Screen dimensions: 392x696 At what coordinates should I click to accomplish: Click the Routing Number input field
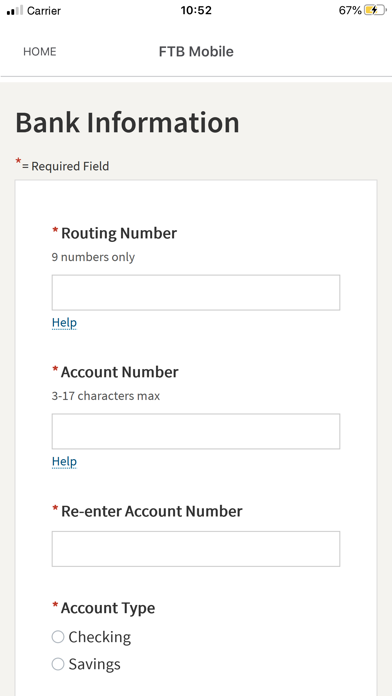[196, 293]
